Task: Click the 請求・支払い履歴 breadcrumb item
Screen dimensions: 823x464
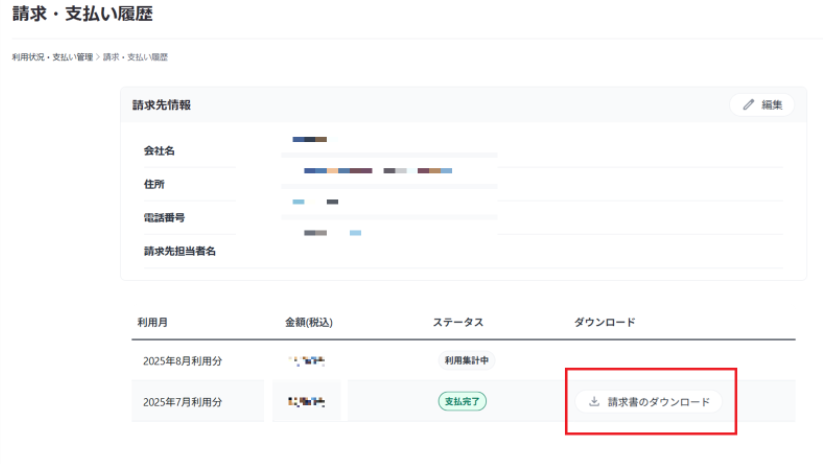Action: (x=135, y=57)
